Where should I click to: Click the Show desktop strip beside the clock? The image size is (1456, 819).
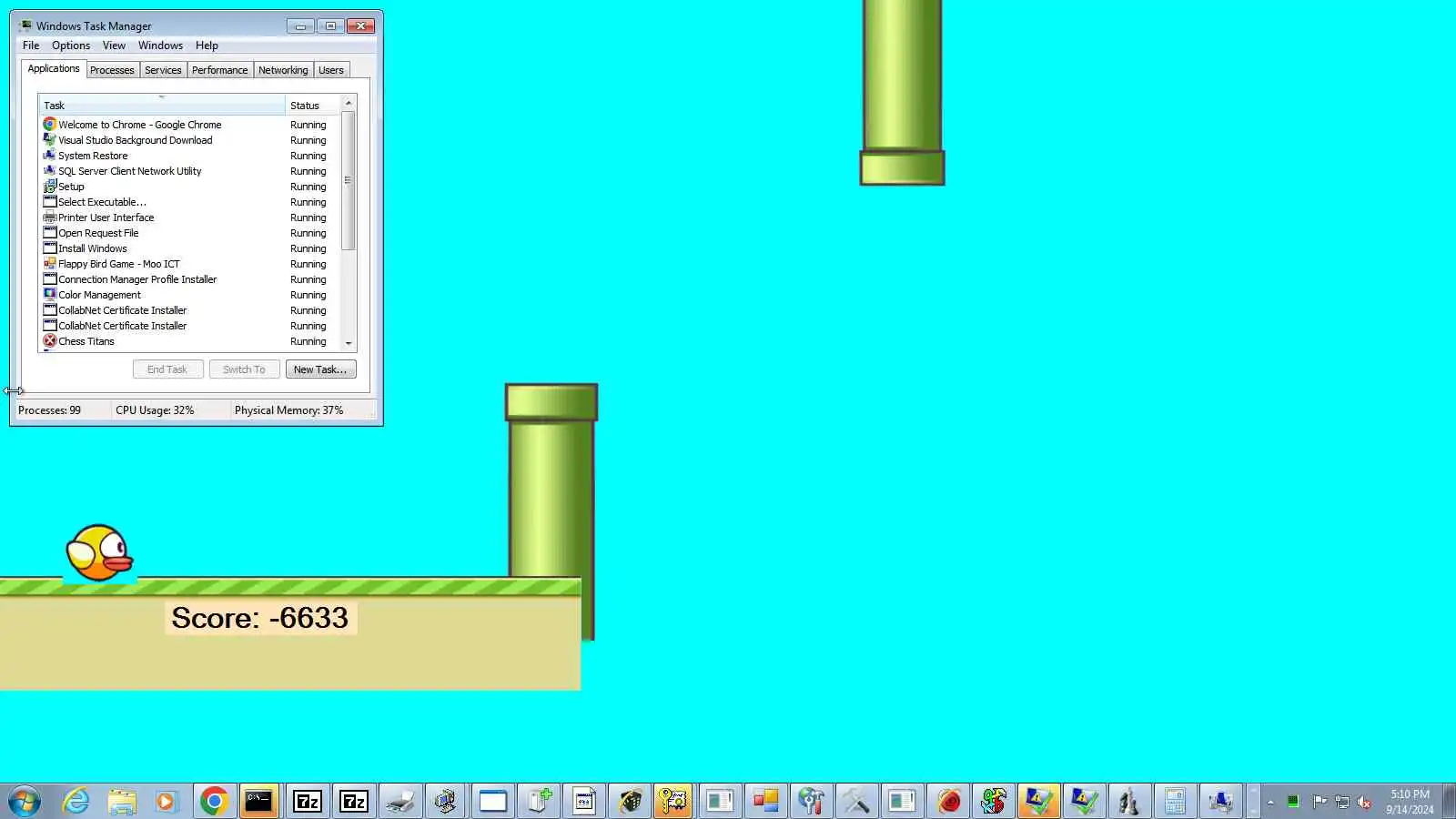click(1449, 802)
